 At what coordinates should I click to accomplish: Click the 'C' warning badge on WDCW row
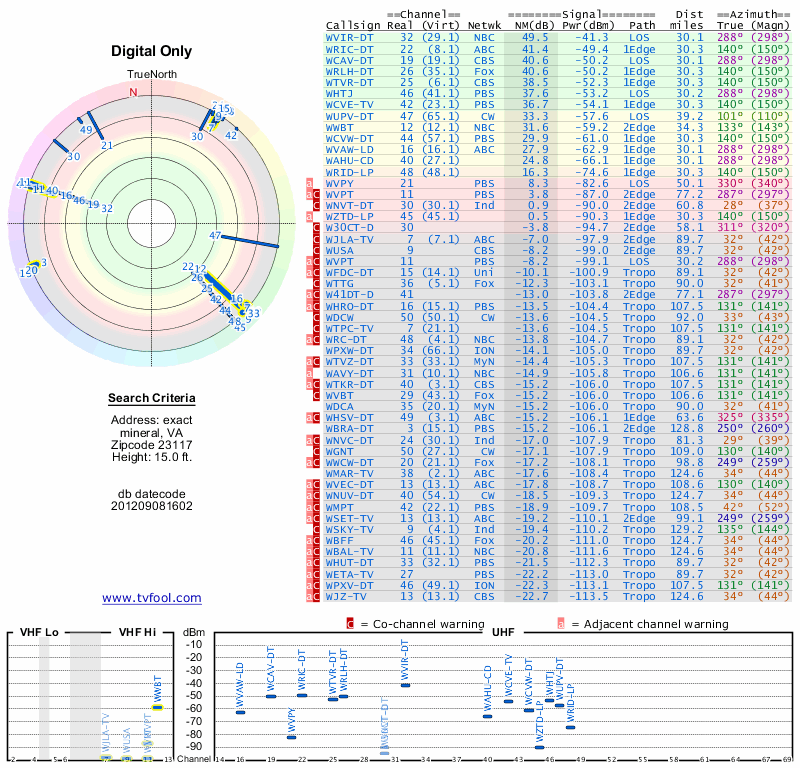[x=316, y=317]
